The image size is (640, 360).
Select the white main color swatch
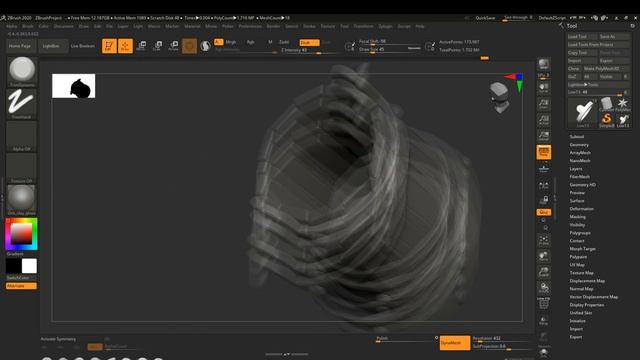[29, 266]
